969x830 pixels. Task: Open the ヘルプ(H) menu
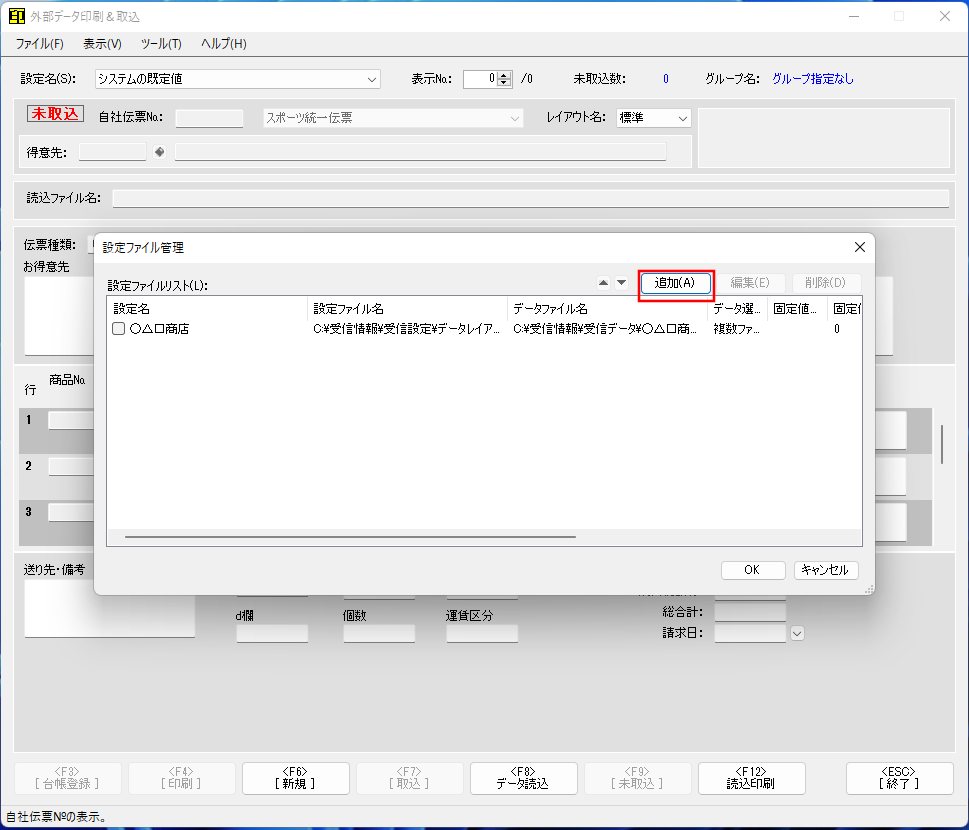pos(224,44)
